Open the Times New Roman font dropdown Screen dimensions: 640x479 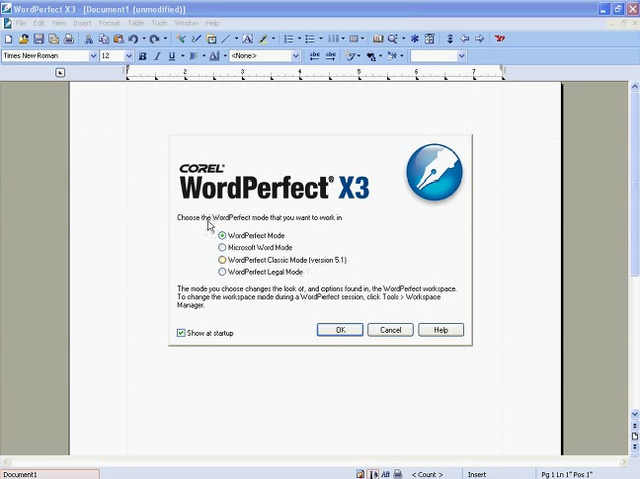pyautogui.click(x=93, y=56)
